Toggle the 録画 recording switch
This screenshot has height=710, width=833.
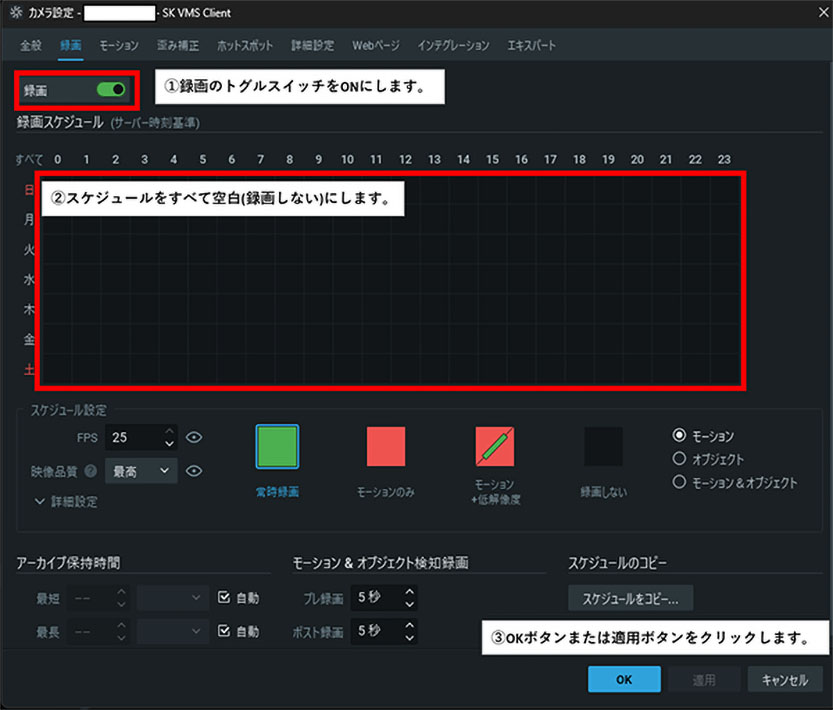111,89
